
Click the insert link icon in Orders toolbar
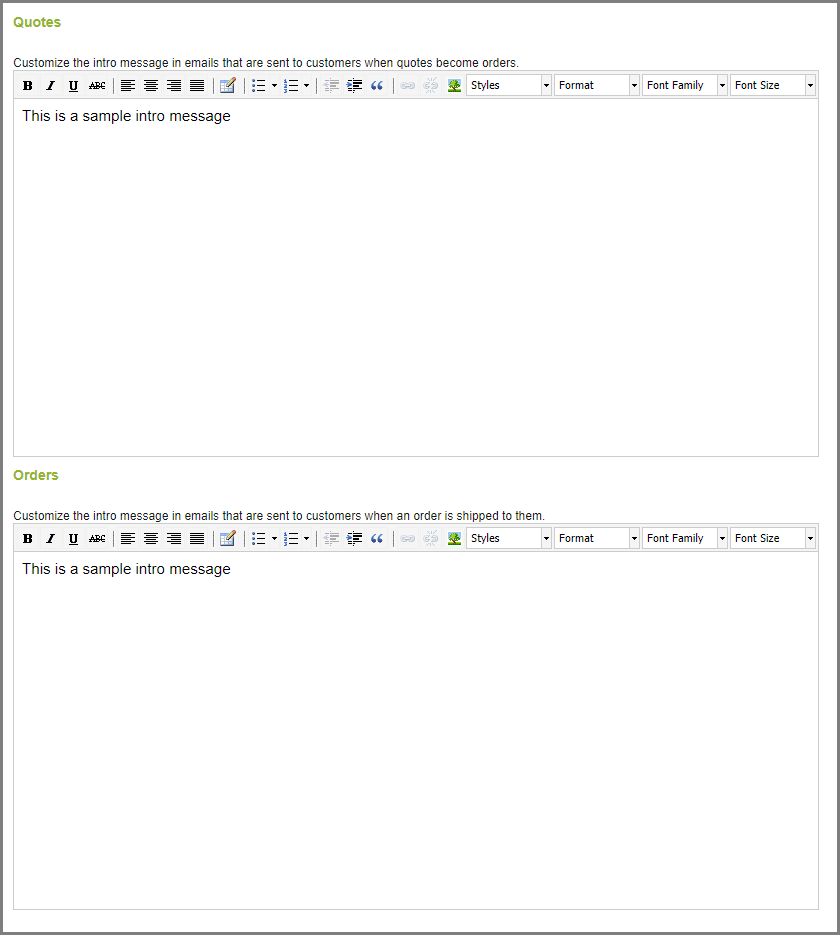point(408,538)
